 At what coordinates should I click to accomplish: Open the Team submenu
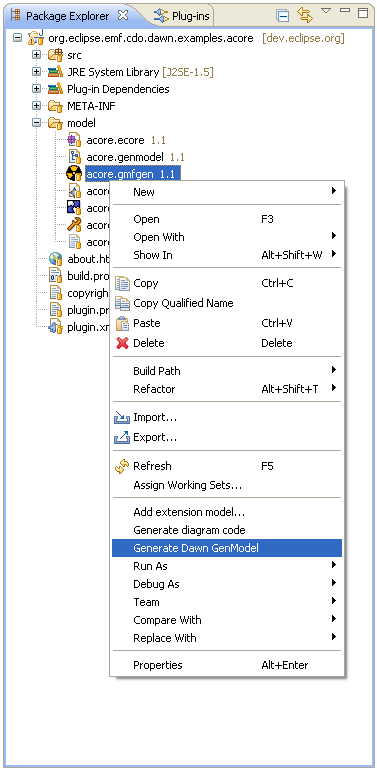[x=227, y=602]
